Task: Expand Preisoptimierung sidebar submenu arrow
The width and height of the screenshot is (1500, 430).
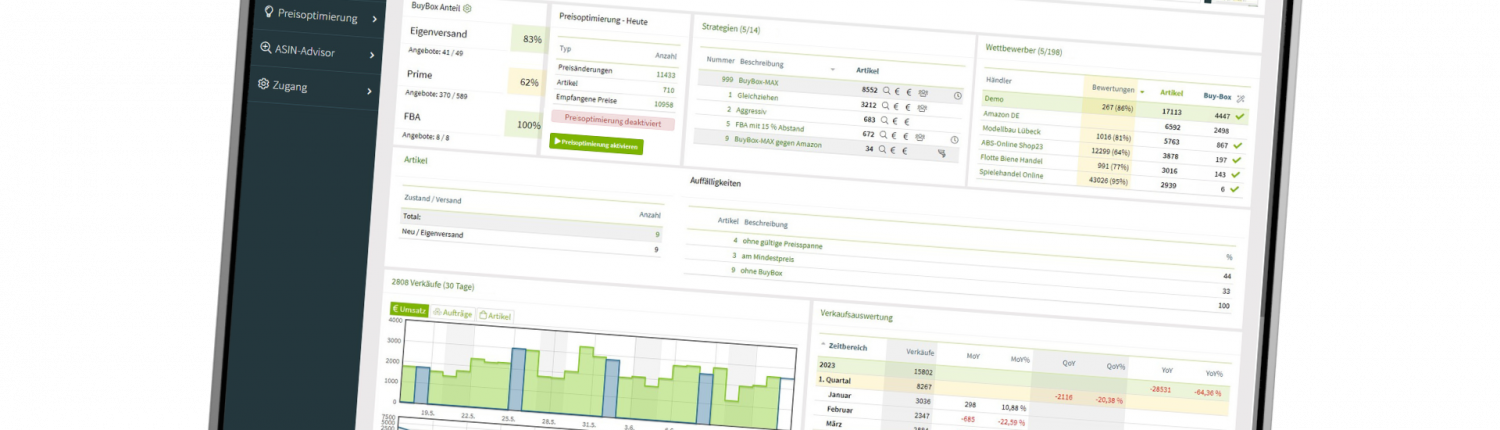Action: point(375,19)
